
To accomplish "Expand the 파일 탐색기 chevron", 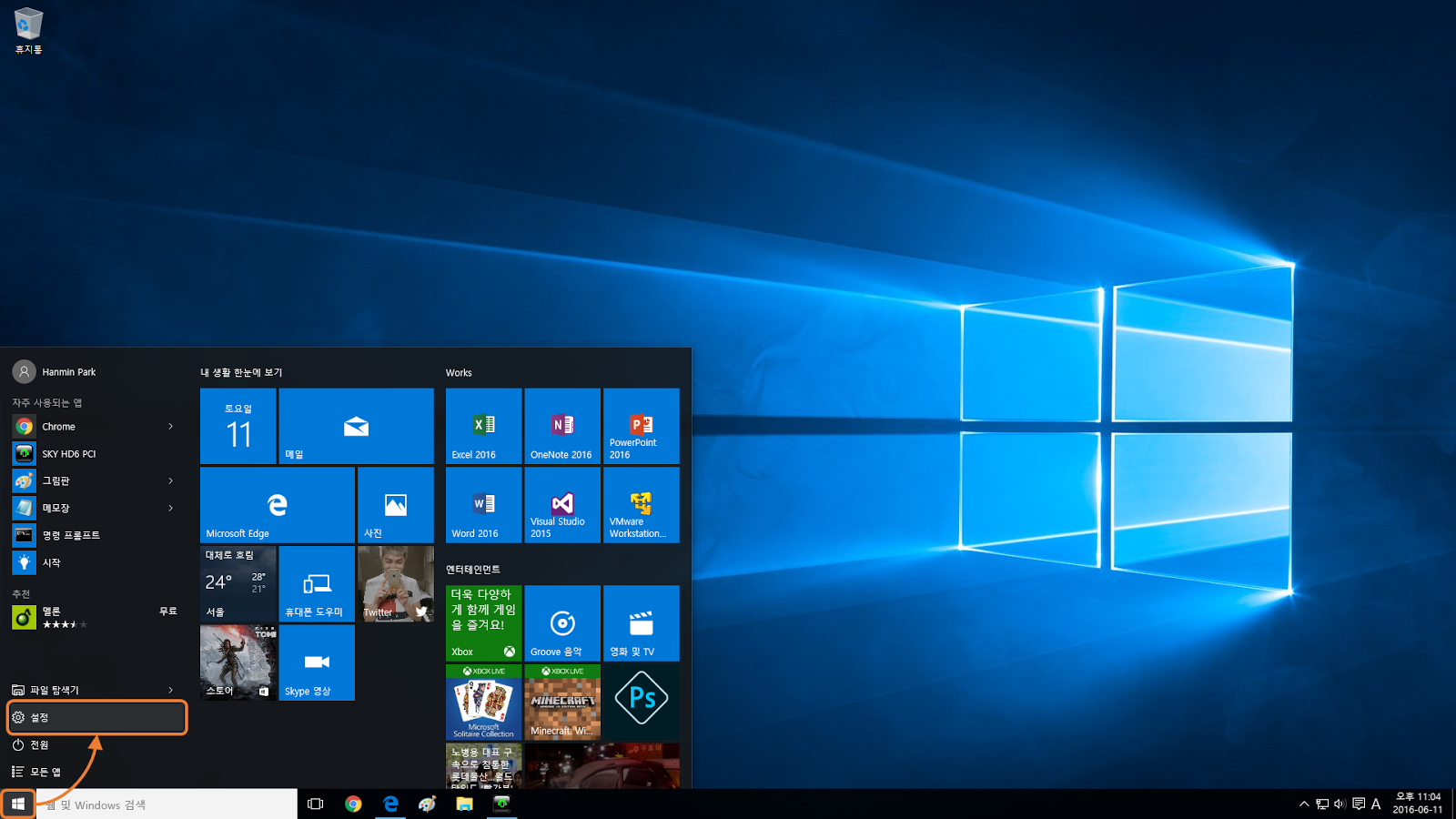I will 171,689.
